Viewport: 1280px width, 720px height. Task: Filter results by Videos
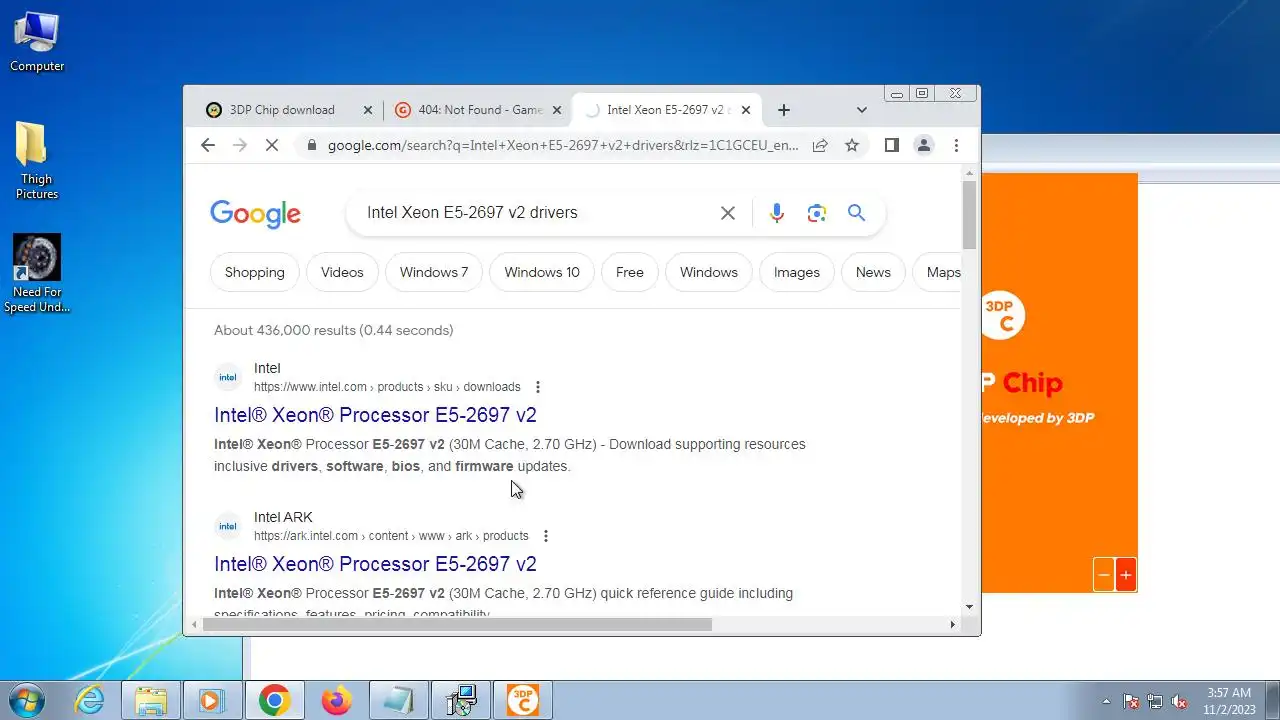pos(342,272)
